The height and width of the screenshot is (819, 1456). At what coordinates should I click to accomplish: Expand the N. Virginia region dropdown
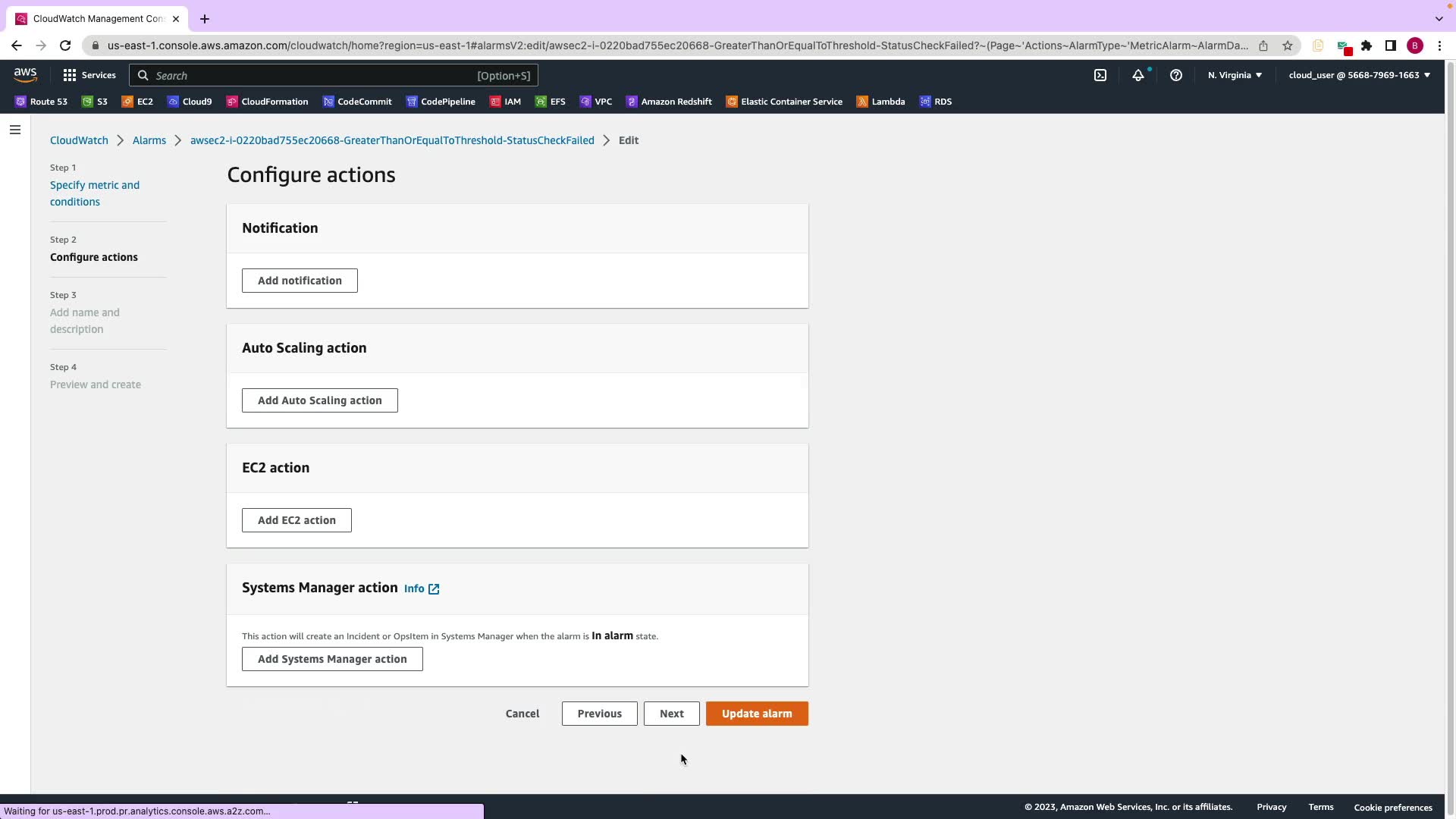coord(1234,75)
